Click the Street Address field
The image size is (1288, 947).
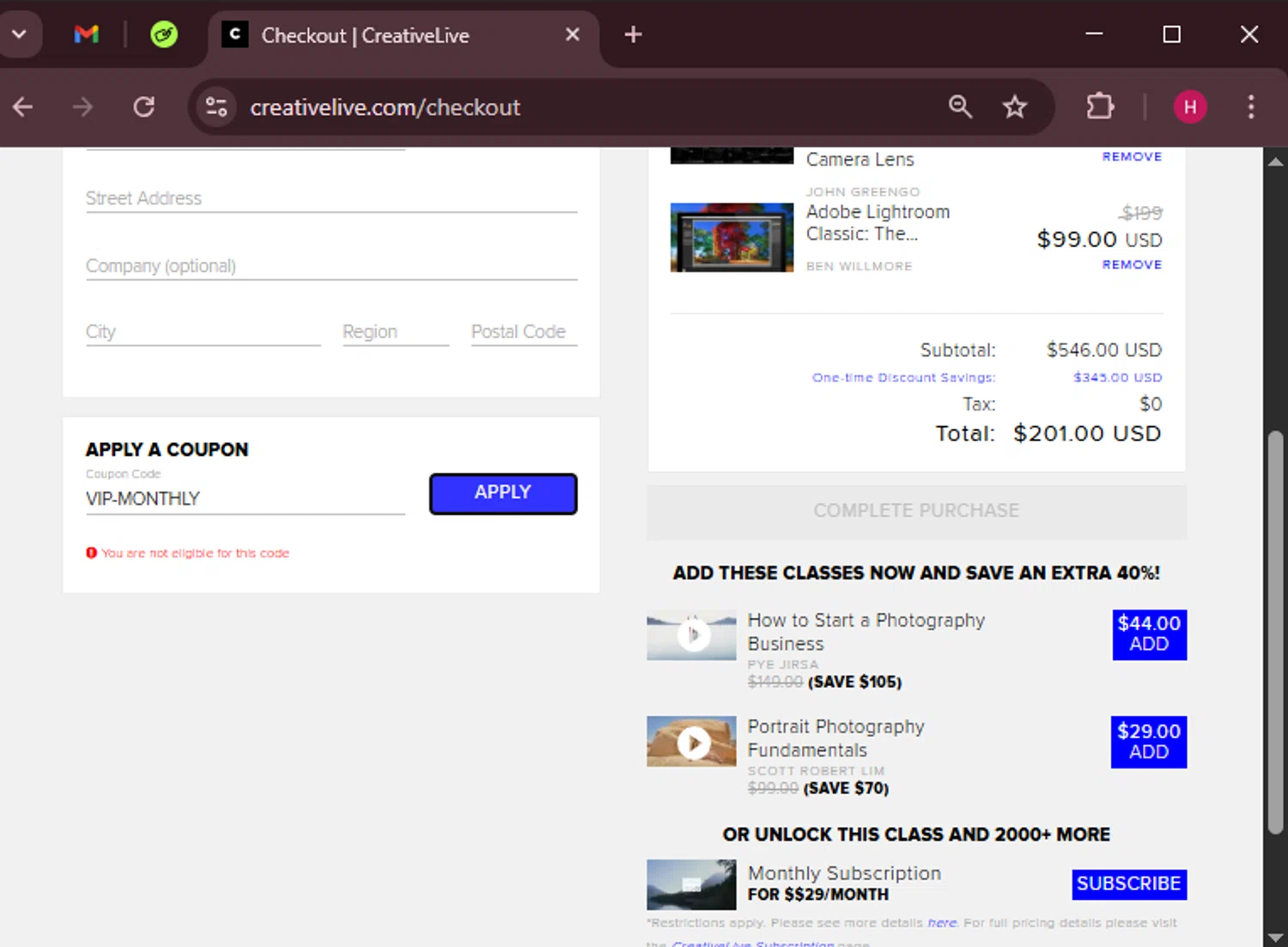pyautogui.click(x=331, y=198)
